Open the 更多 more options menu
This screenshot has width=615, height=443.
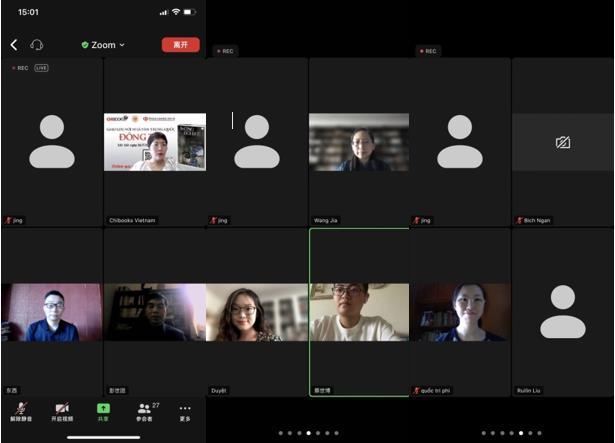(185, 411)
